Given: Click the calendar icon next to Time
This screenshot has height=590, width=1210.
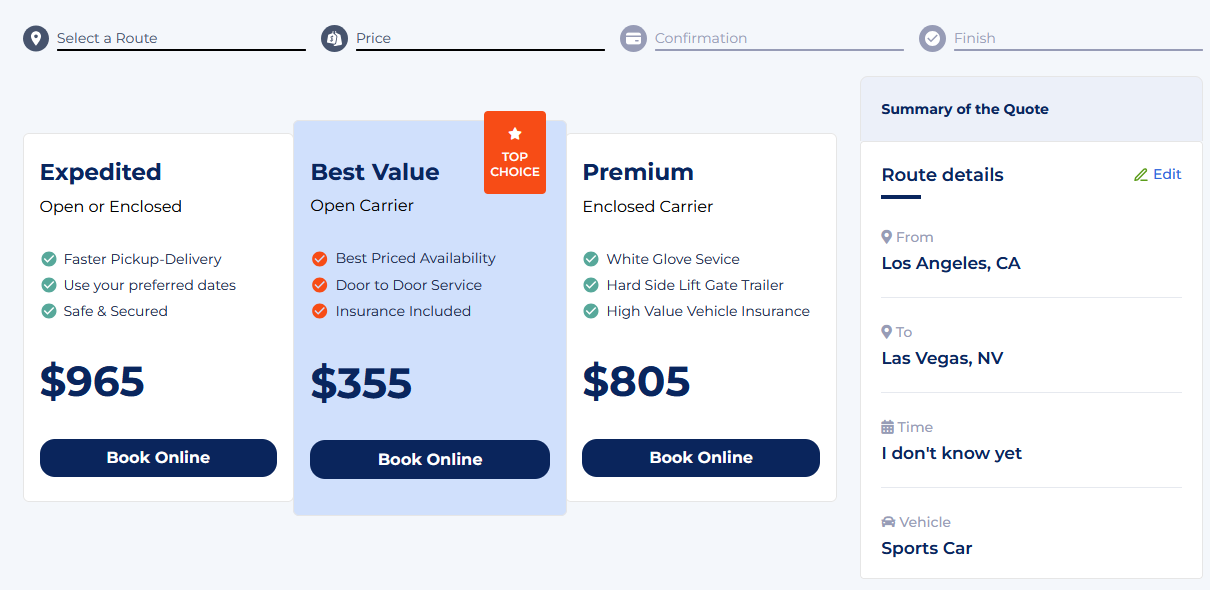Looking at the screenshot, I should [x=887, y=427].
